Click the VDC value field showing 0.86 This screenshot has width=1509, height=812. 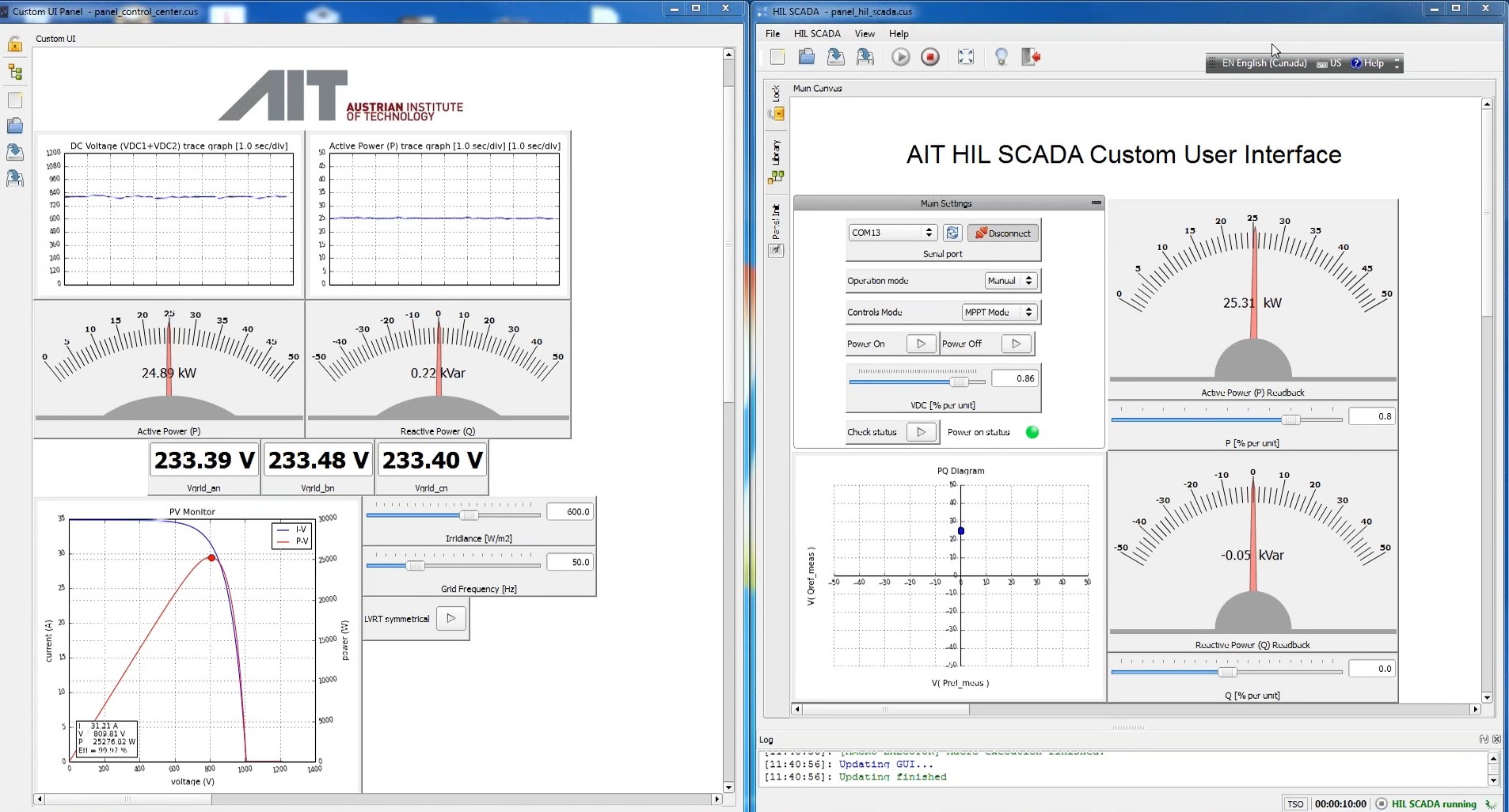pos(1015,378)
